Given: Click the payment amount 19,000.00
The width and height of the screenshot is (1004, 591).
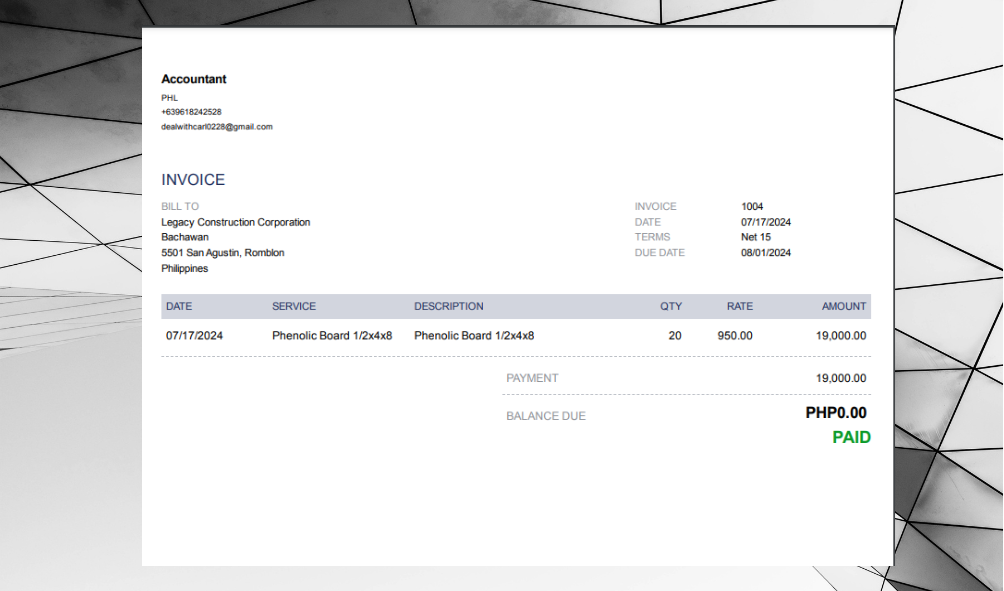Looking at the screenshot, I should click(x=841, y=378).
